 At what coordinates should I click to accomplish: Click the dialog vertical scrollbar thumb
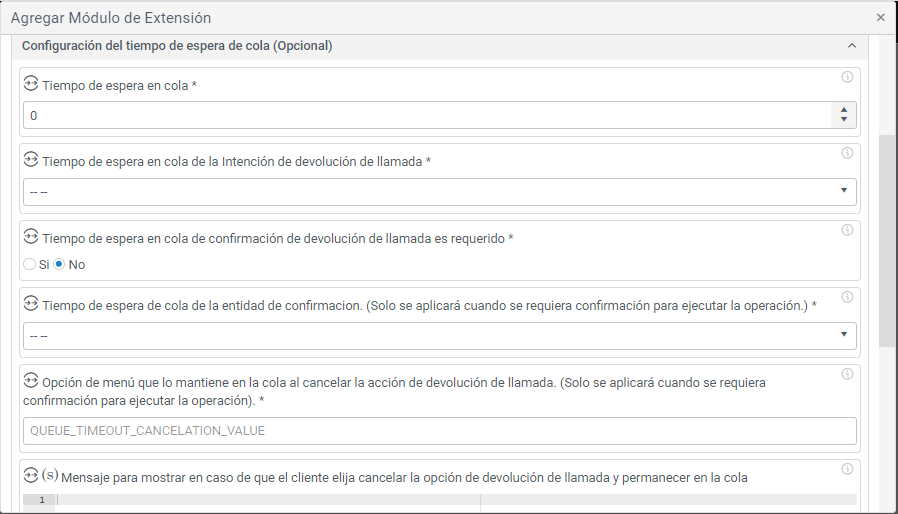coord(887,241)
